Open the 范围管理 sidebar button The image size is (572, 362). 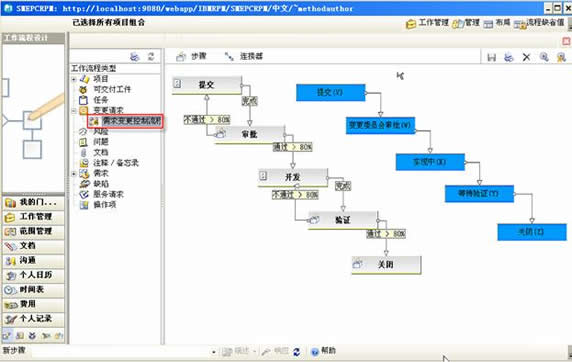tap(33, 231)
